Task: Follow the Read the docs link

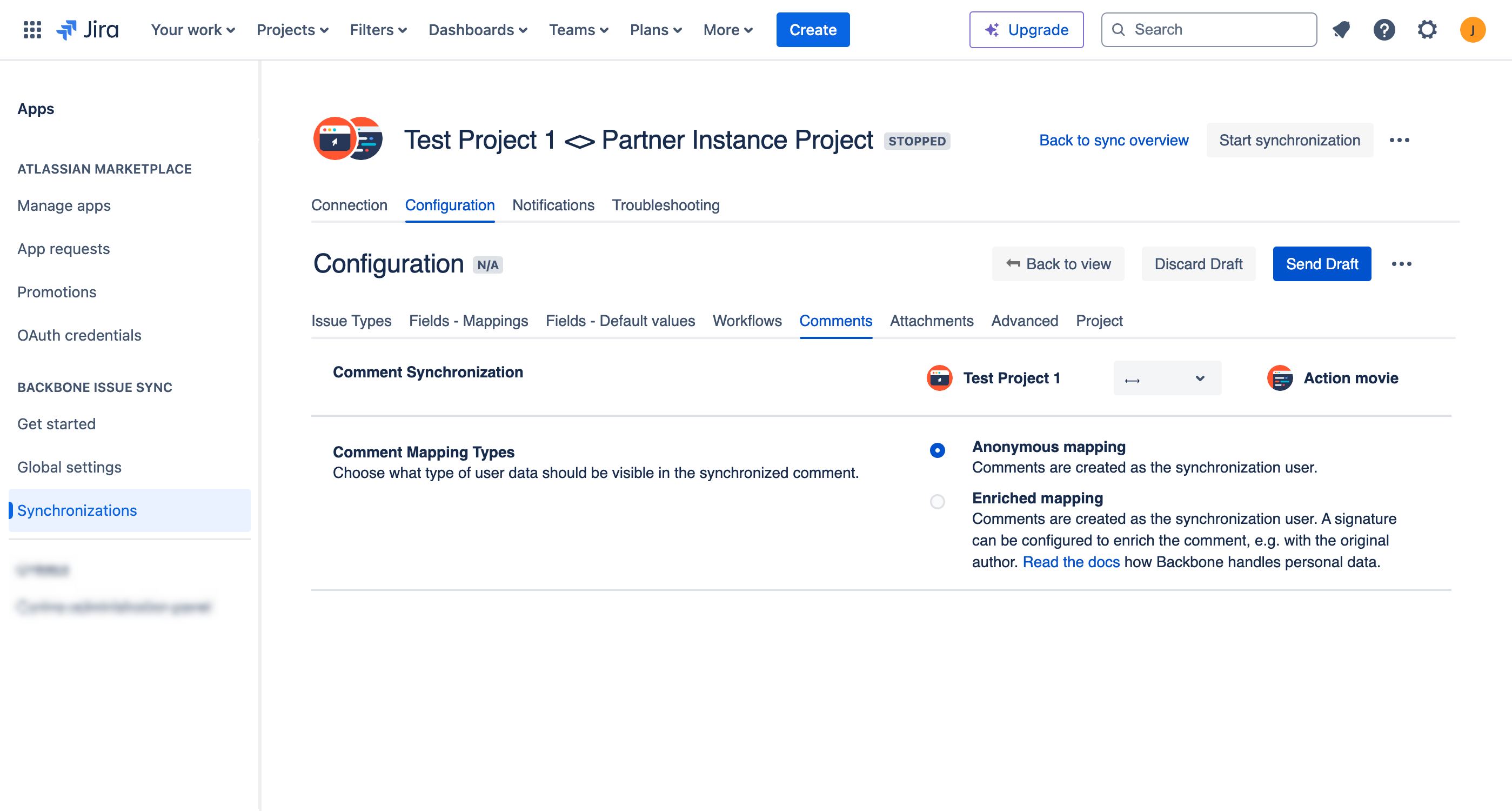Action: (1071, 562)
